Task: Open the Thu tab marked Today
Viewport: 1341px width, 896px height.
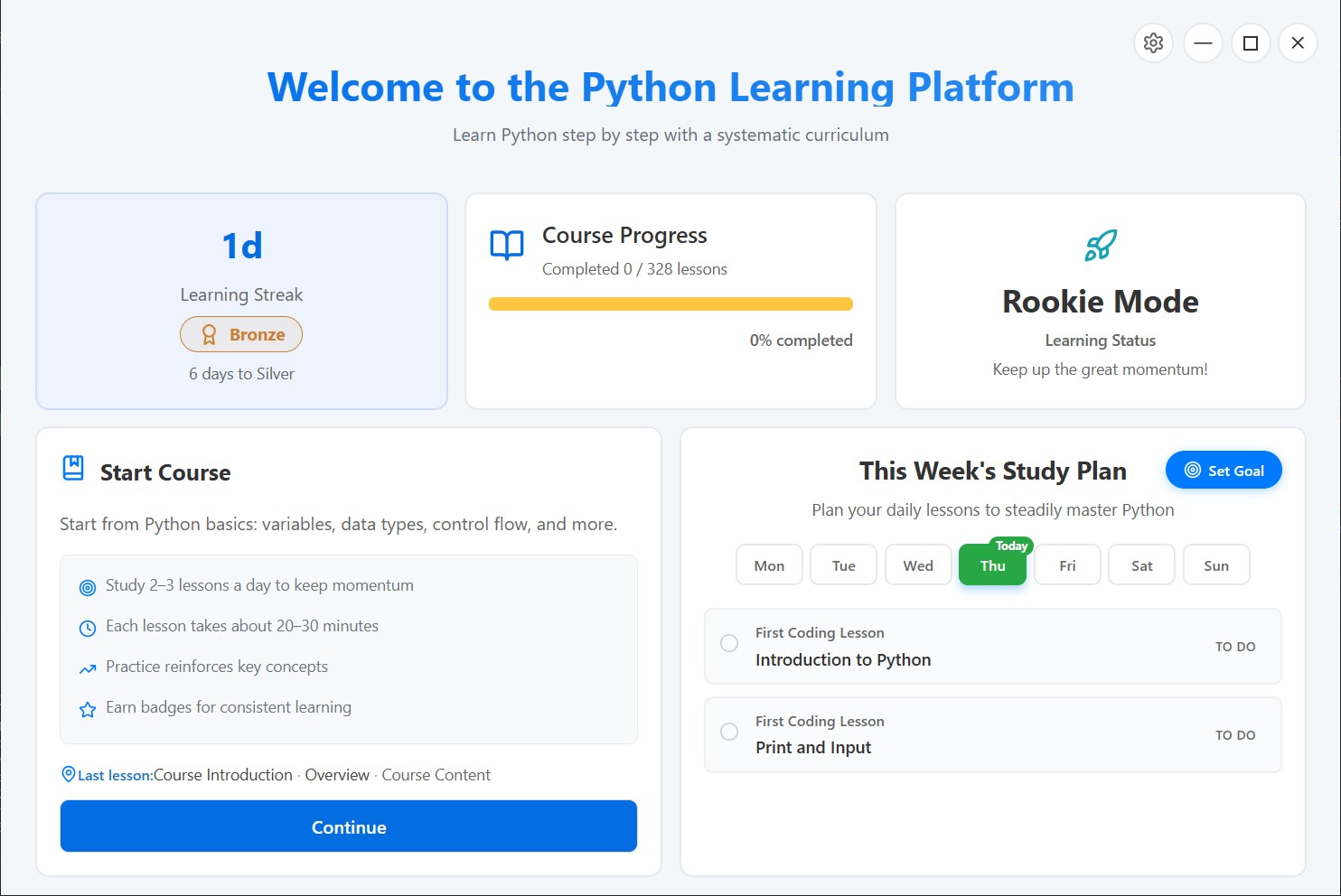Action: coord(992,565)
